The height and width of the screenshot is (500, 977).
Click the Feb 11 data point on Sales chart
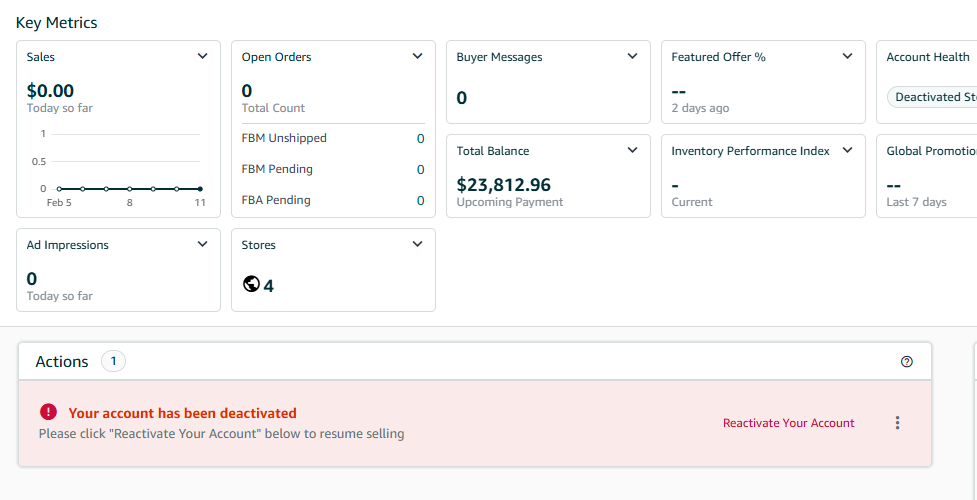[x=200, y=188]
